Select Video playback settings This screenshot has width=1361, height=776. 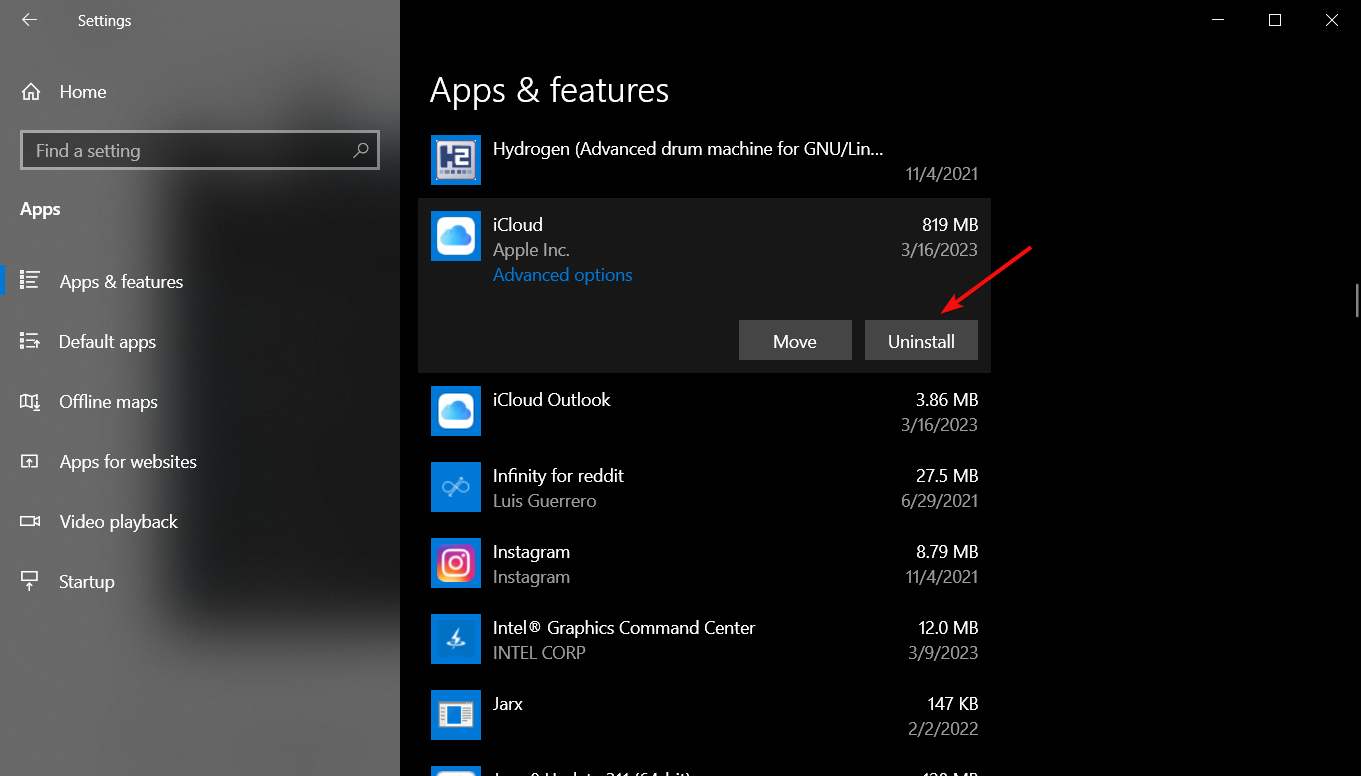118,522
